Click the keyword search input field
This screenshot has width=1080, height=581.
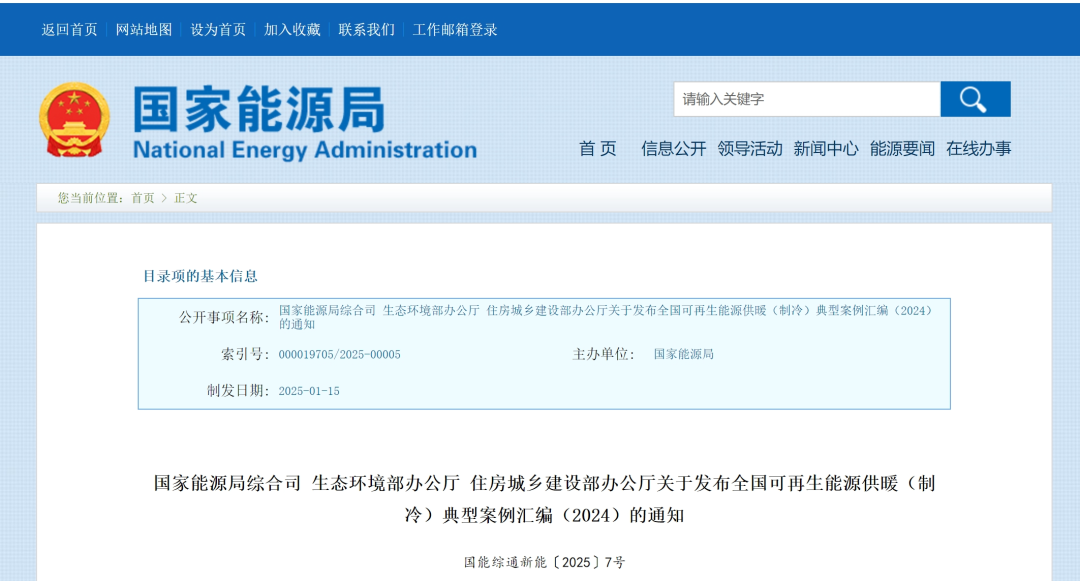pos(800,99)
